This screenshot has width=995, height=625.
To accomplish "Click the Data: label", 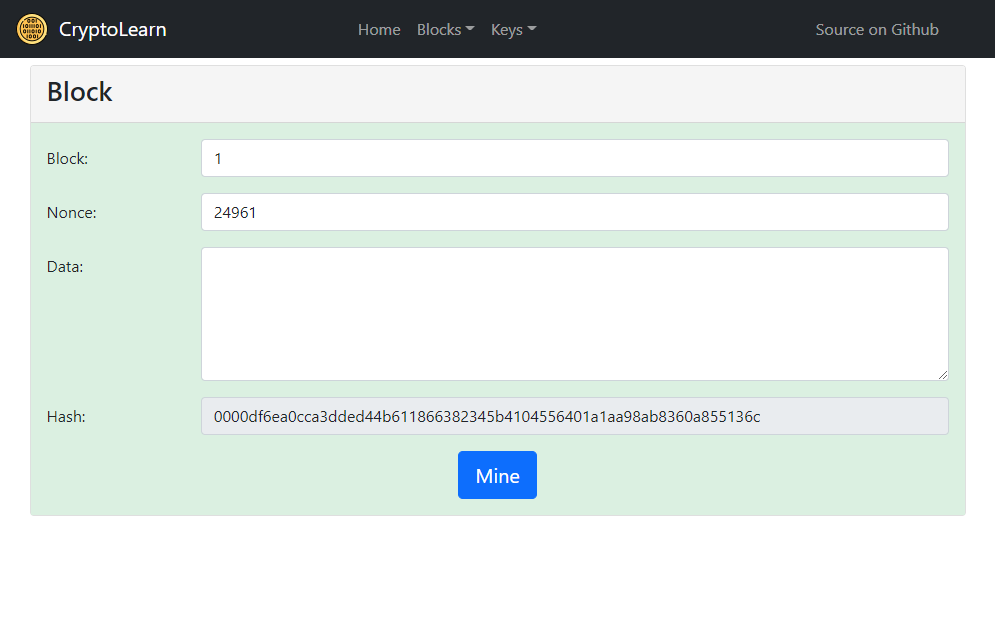I will click(65, 266).
